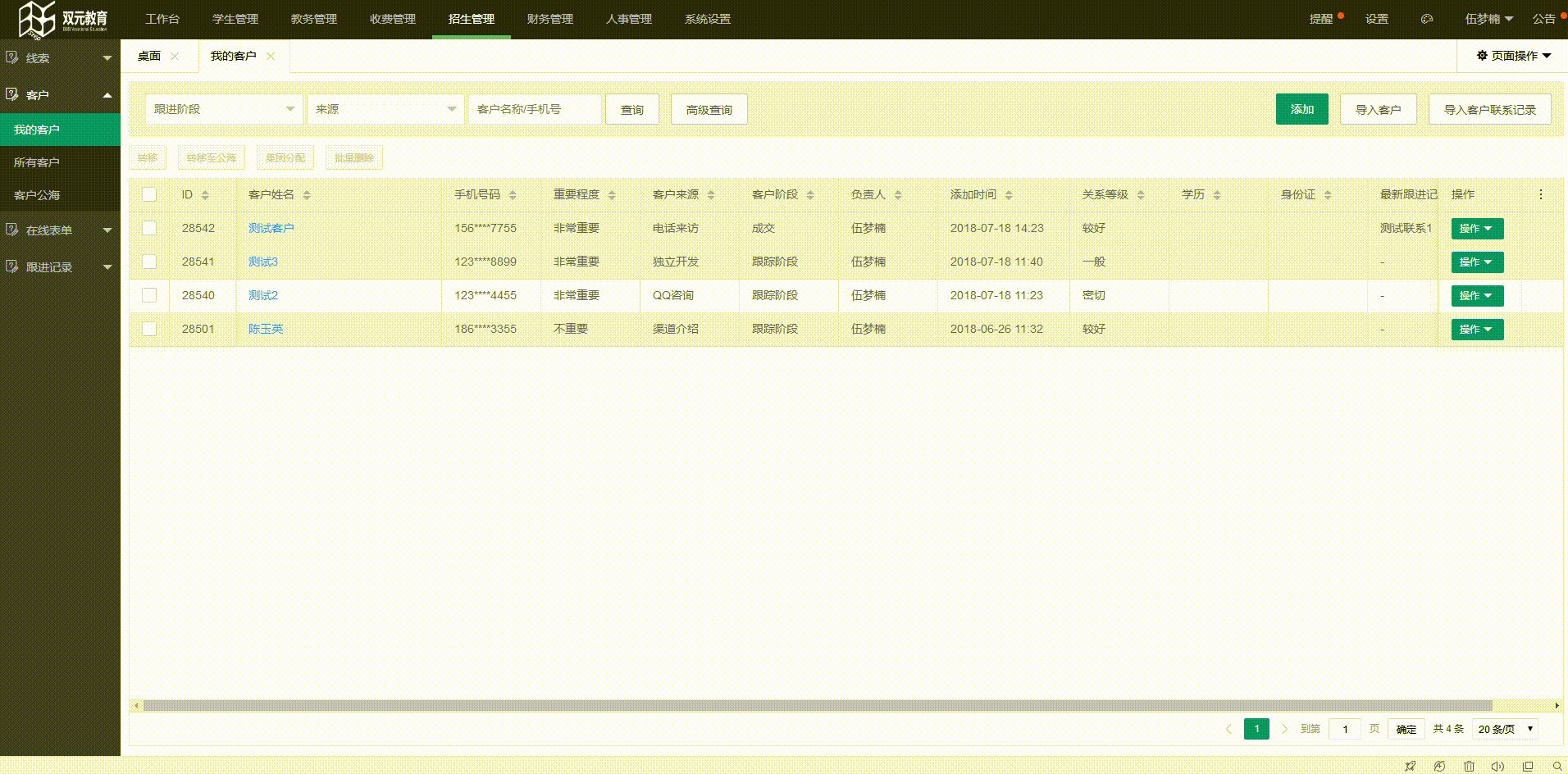Close the 我的客户 tab
This screenshot has width=1568, height=774.
(271, 56)
